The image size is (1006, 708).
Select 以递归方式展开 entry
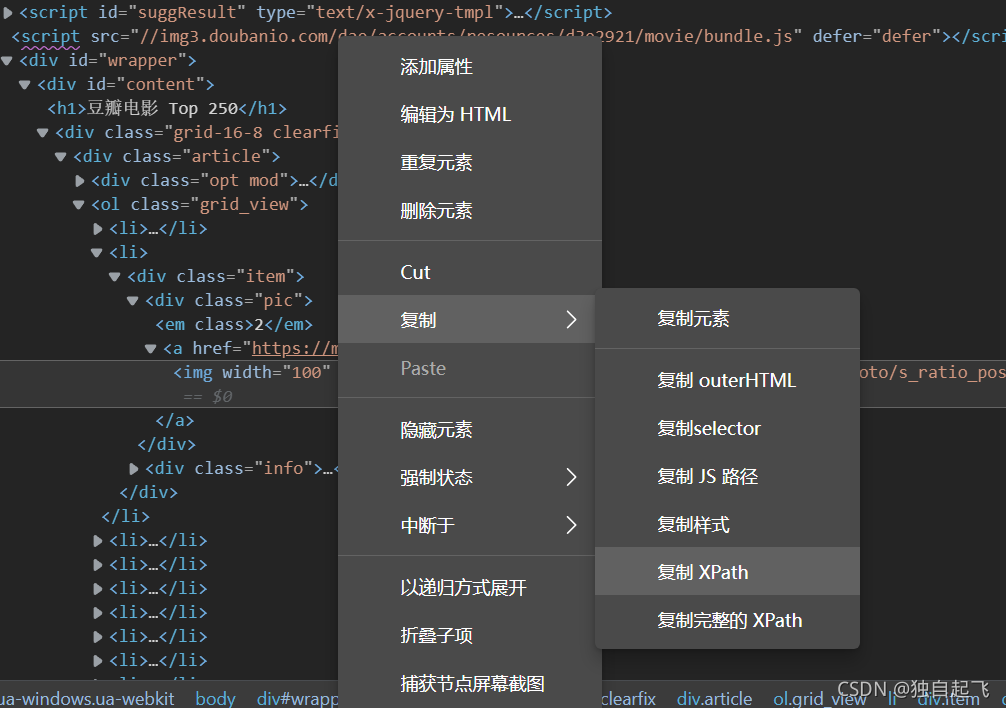click(470, 587)
